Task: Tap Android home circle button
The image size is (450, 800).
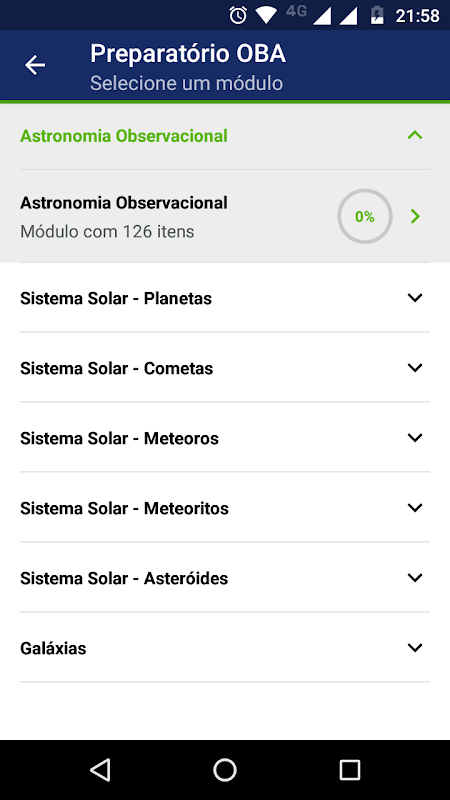Action: tap(225, 769)
